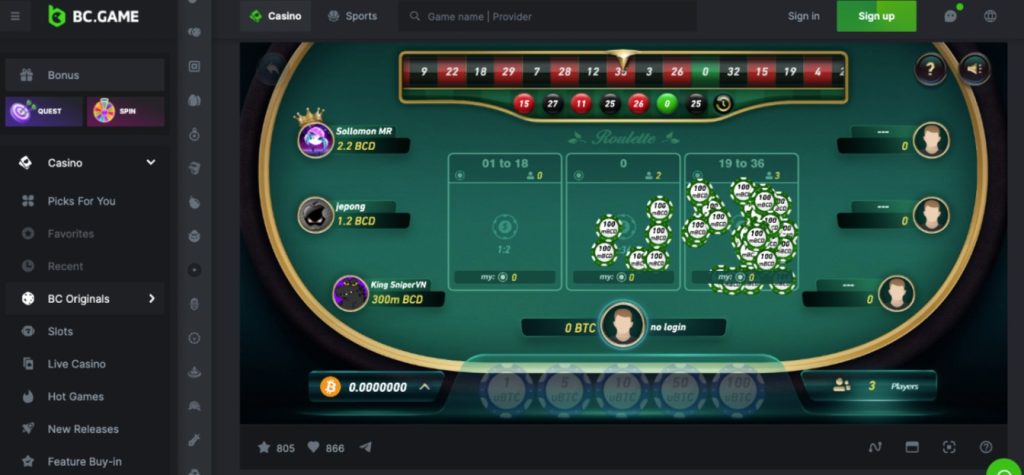The height and width of the screenshot is (475, 1024).
Task: Collapse the Casino sidebar section
Action: 151,163
